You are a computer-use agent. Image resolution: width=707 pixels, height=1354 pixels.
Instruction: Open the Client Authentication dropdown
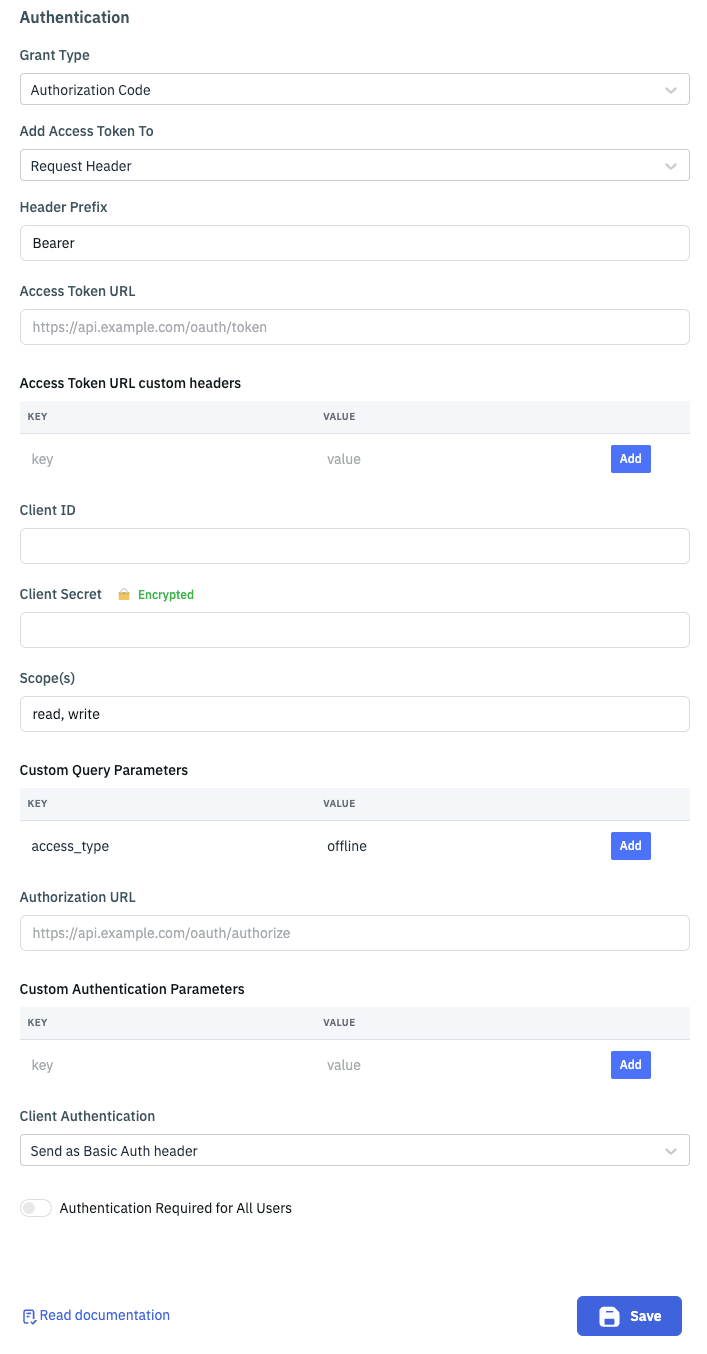click(354, 1151)
